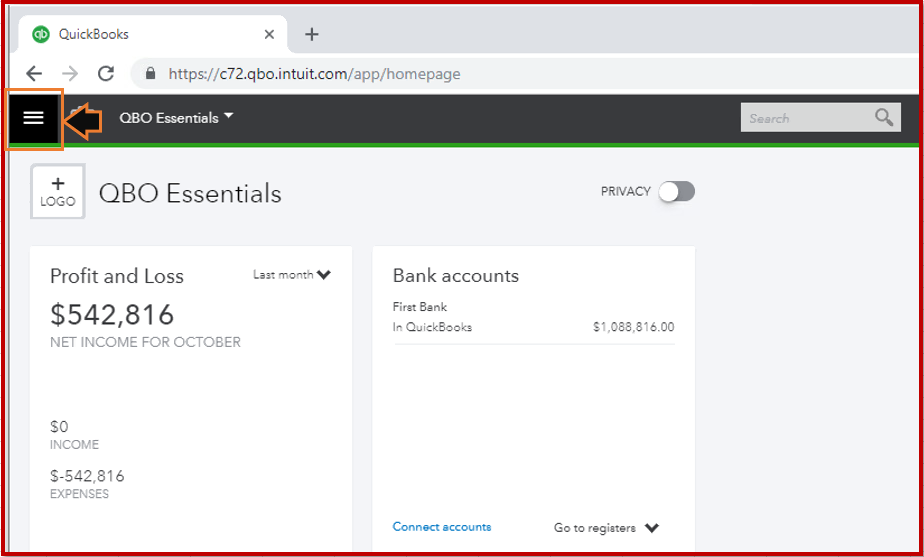The height and width of the screenshot is (557, 924).
Task: Click the search magnifying glass icon
Action: pyautogui.click(x=884, y=118)
